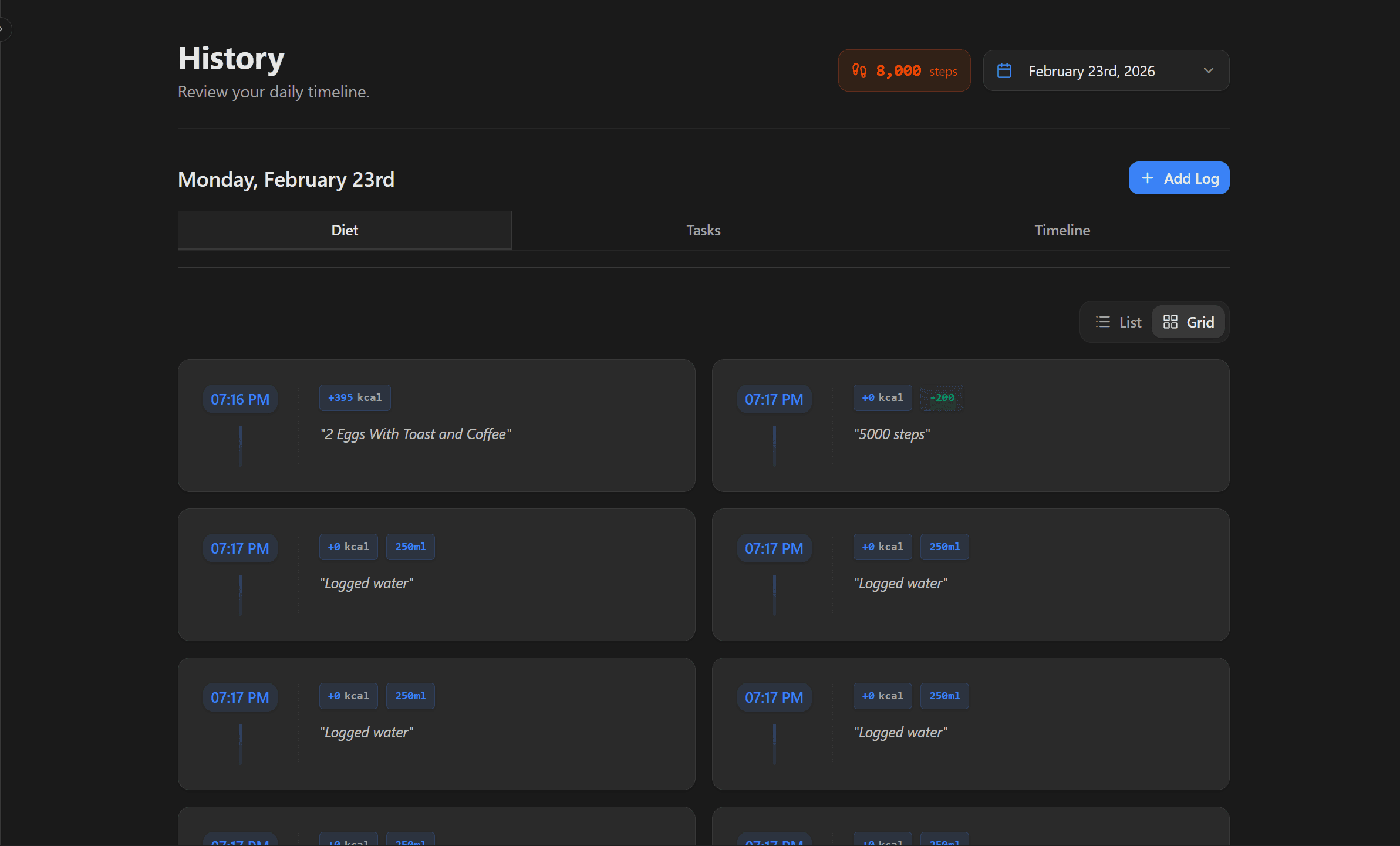Switch to the Timeline tab
Viewport: 1400px width, 846px height.
click(x=1062, y=230)
